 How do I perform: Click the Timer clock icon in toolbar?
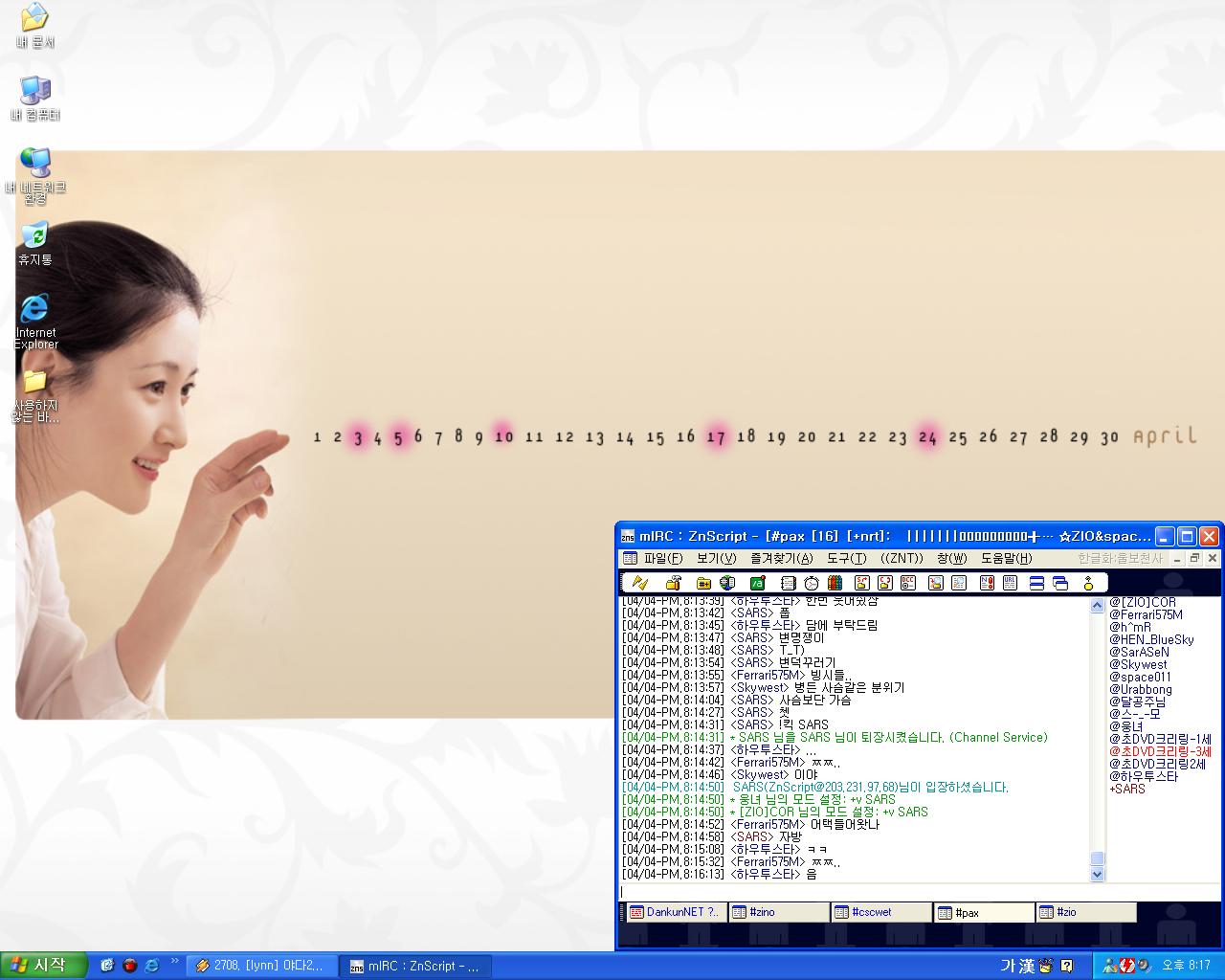(x=812, y=583)
